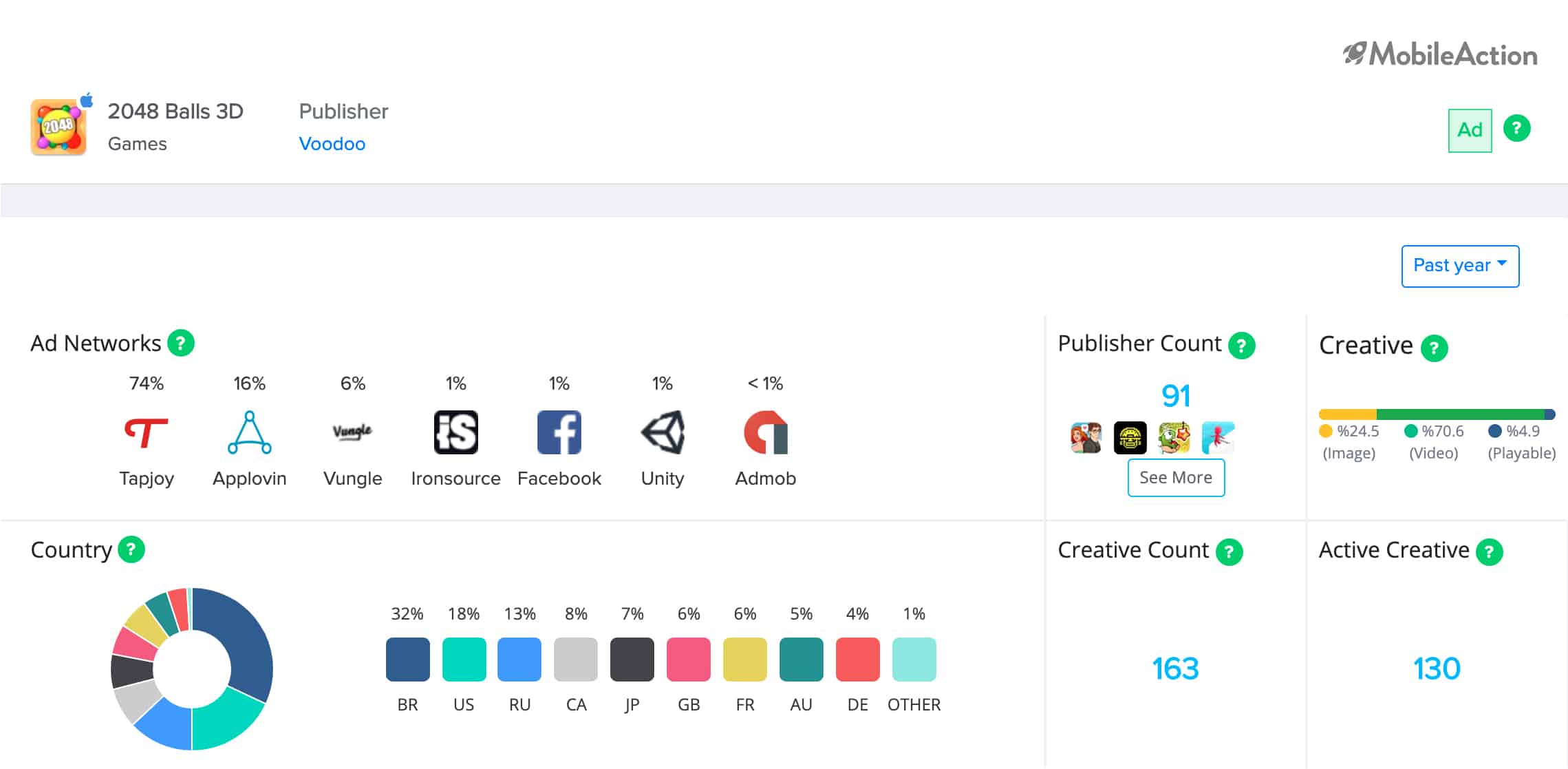Click the bright blue RU donut segment

click(x=167, y=725)
